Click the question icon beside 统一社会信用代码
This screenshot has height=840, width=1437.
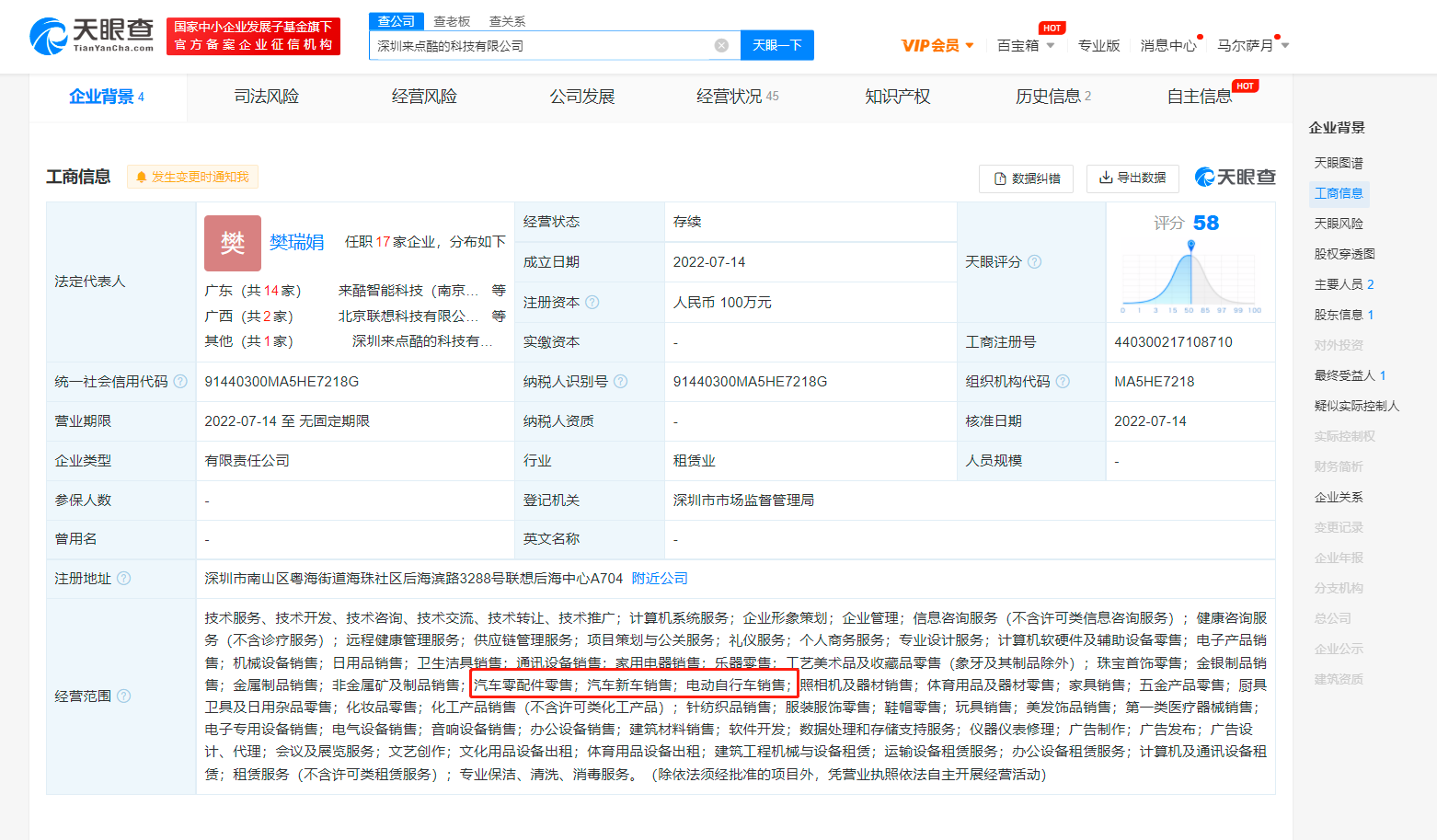(181, 381)
